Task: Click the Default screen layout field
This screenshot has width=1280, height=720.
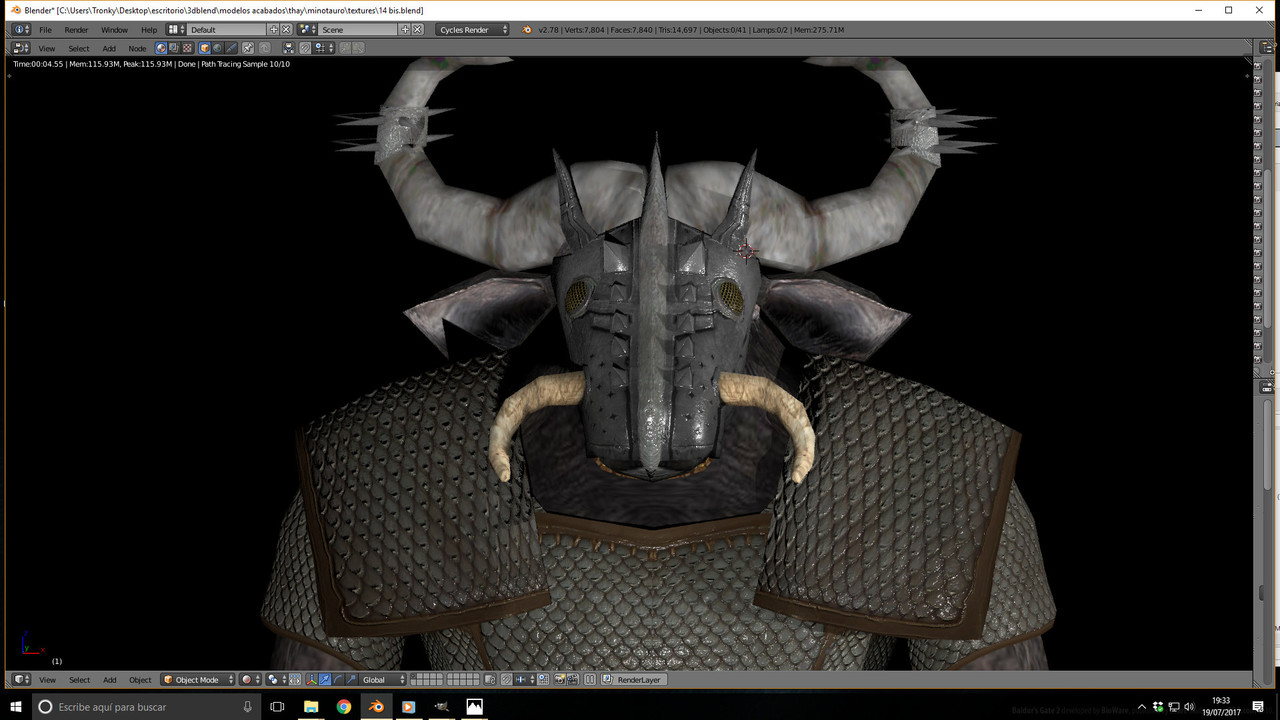Action: pyautogui.click(x=227, y=30)
